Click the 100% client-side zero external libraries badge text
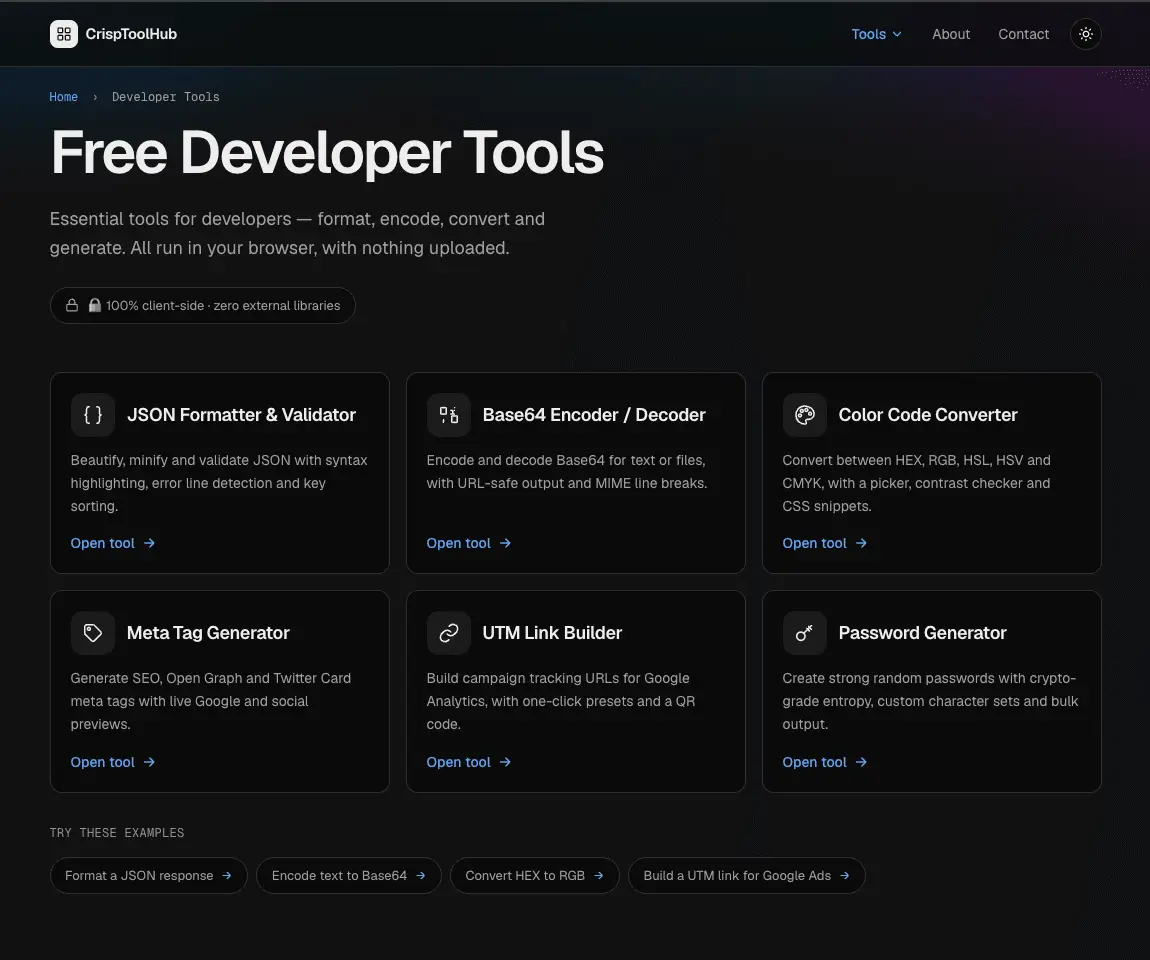Screen dimensions: 1150x960 [x=223, y=305]
